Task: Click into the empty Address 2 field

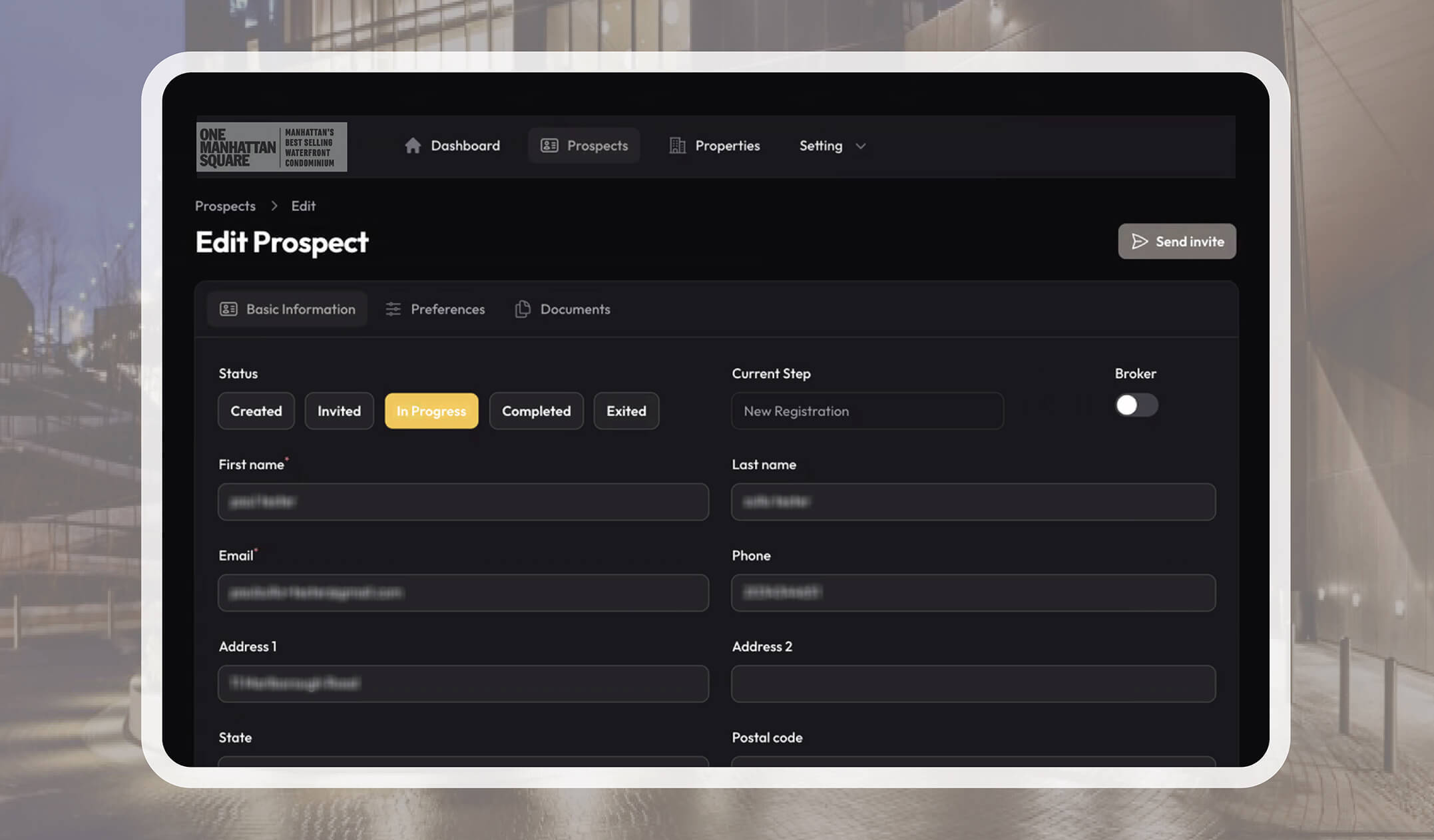Action: click(973, 684)
